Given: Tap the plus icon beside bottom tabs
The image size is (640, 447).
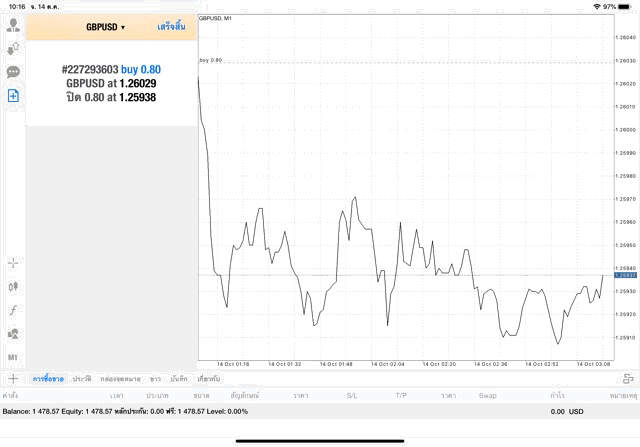Looking at the screenshot, I should pyautogui.click(x=13, y=378).
